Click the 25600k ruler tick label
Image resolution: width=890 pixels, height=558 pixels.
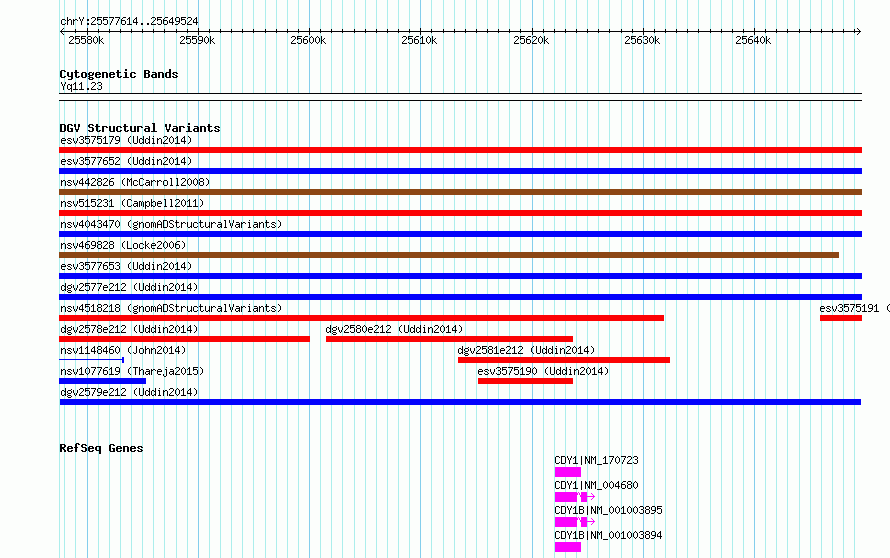coord(308,40)
